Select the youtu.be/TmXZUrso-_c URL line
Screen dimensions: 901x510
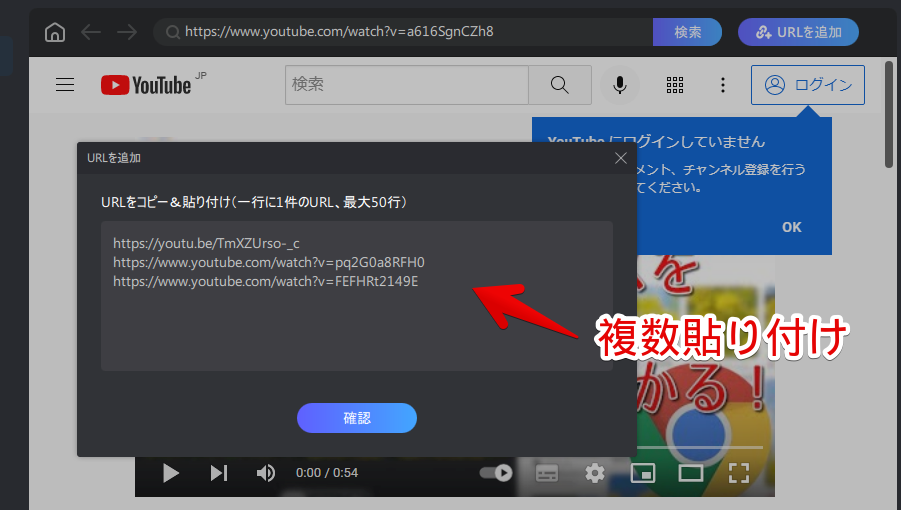[206, 243]
